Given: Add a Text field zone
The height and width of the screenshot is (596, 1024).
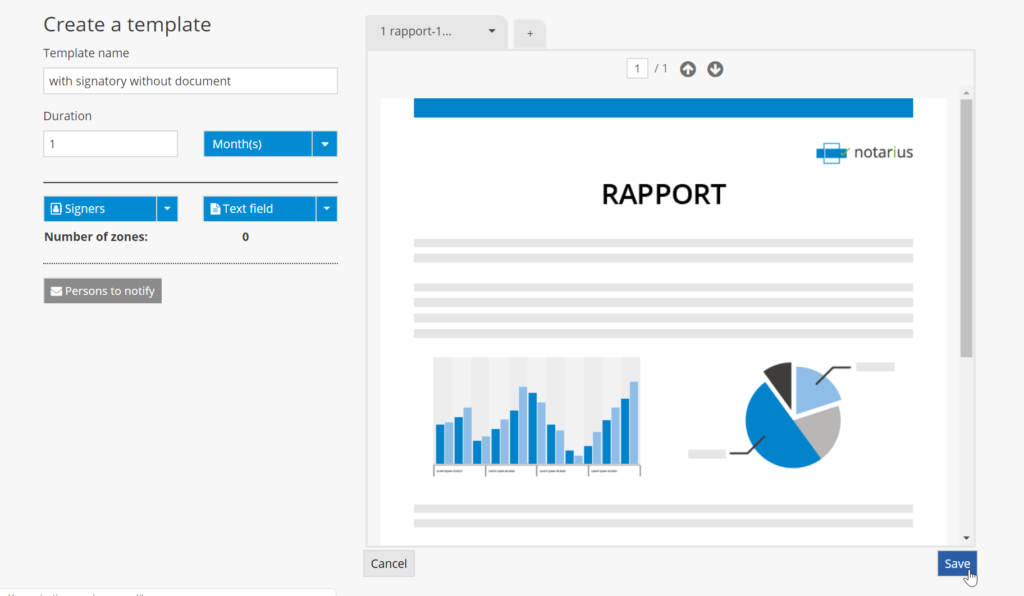Looking at the screenshot, I should 259,209.
